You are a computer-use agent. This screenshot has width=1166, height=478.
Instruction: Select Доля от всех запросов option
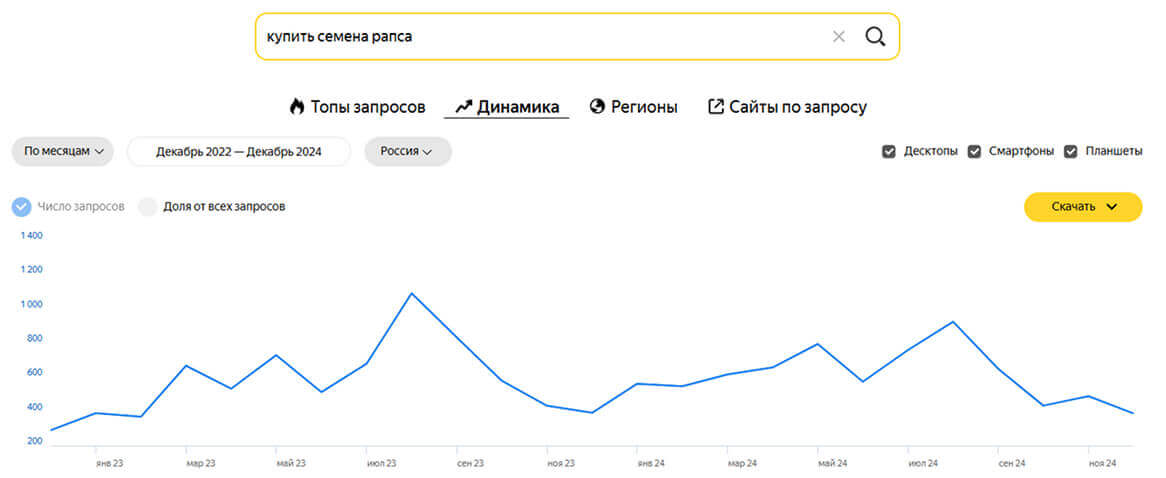click(148, 207)
